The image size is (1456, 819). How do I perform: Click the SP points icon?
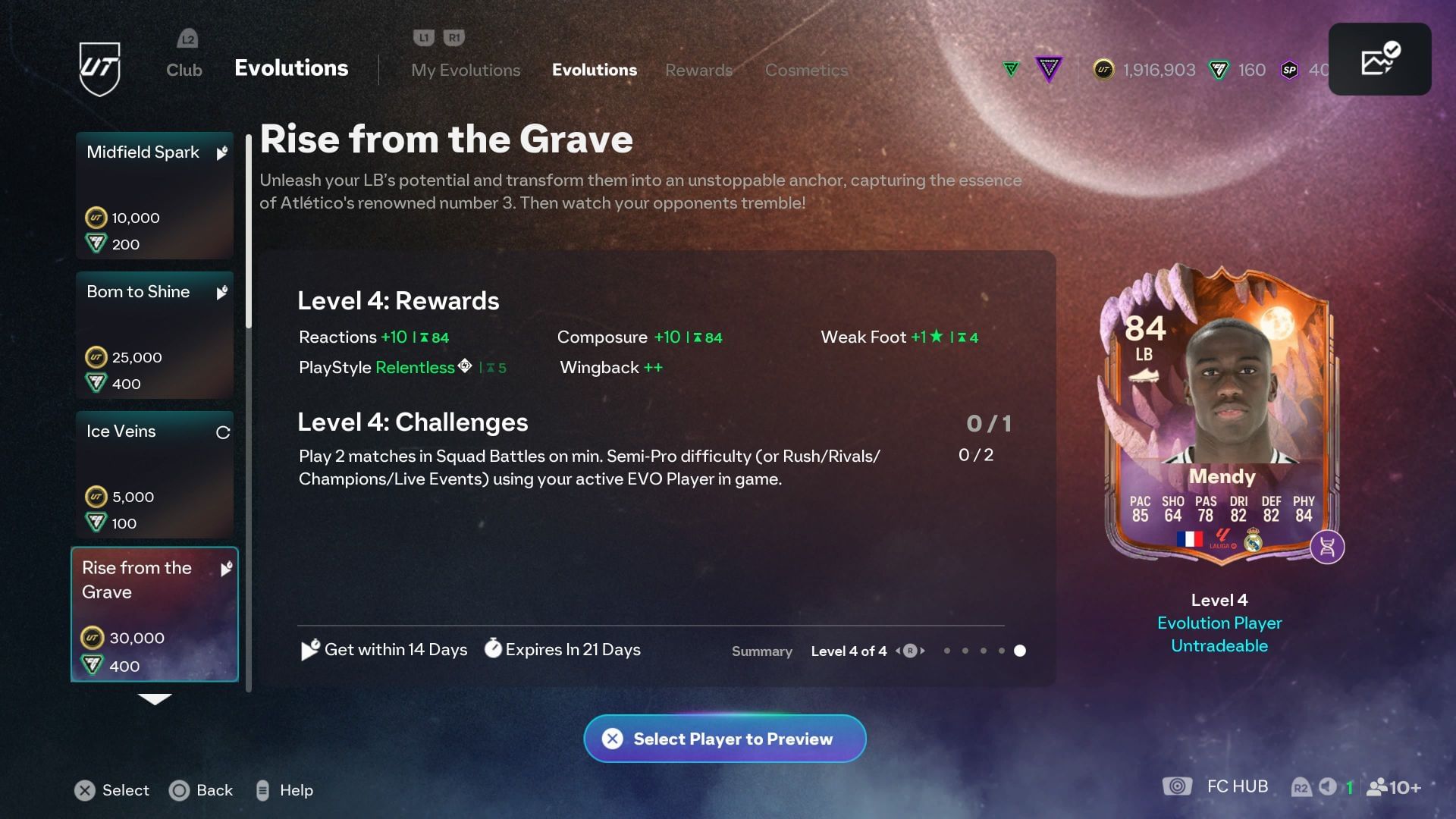(x=1289, y=70)
